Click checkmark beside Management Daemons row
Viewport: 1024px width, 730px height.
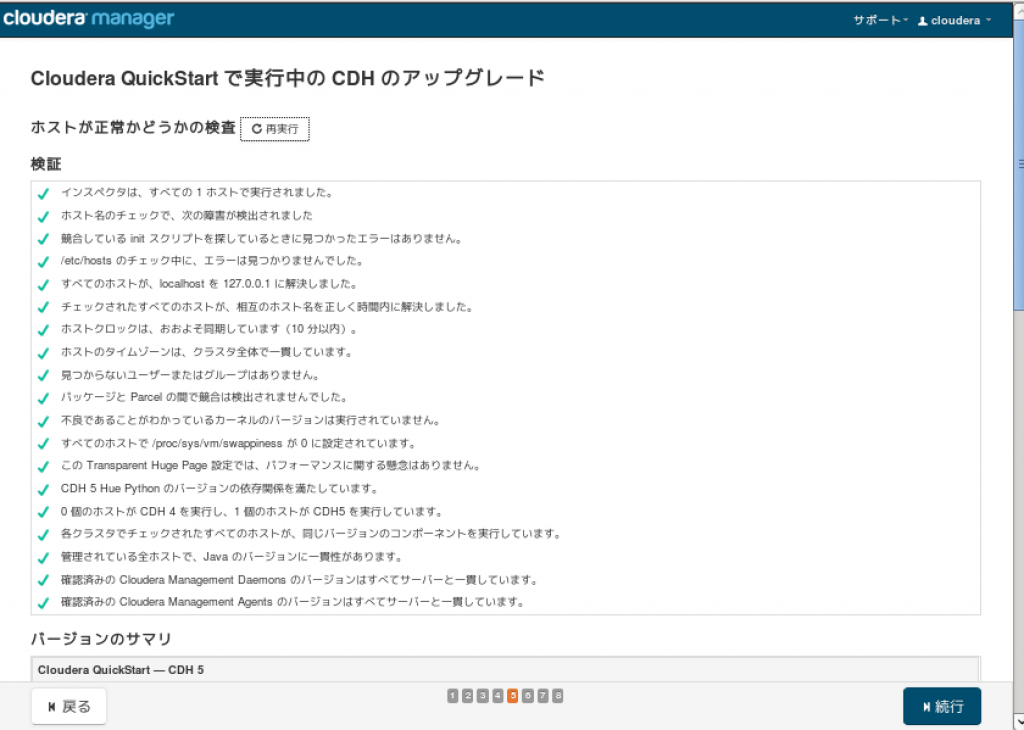[x=43, y=580]
